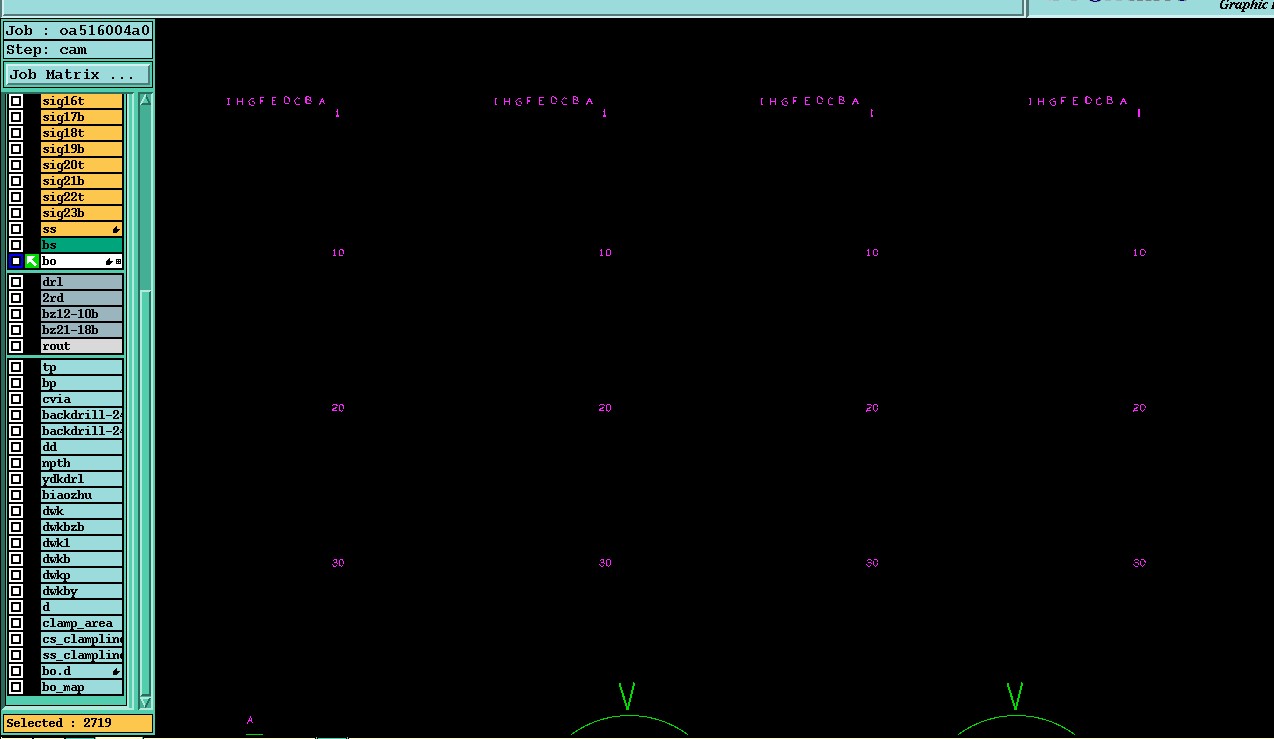Image resolution: width=1274 pixels, height=739 pixels.
Task: Click the hand marker icon on the bo.d layer
Action: [116, 672]
